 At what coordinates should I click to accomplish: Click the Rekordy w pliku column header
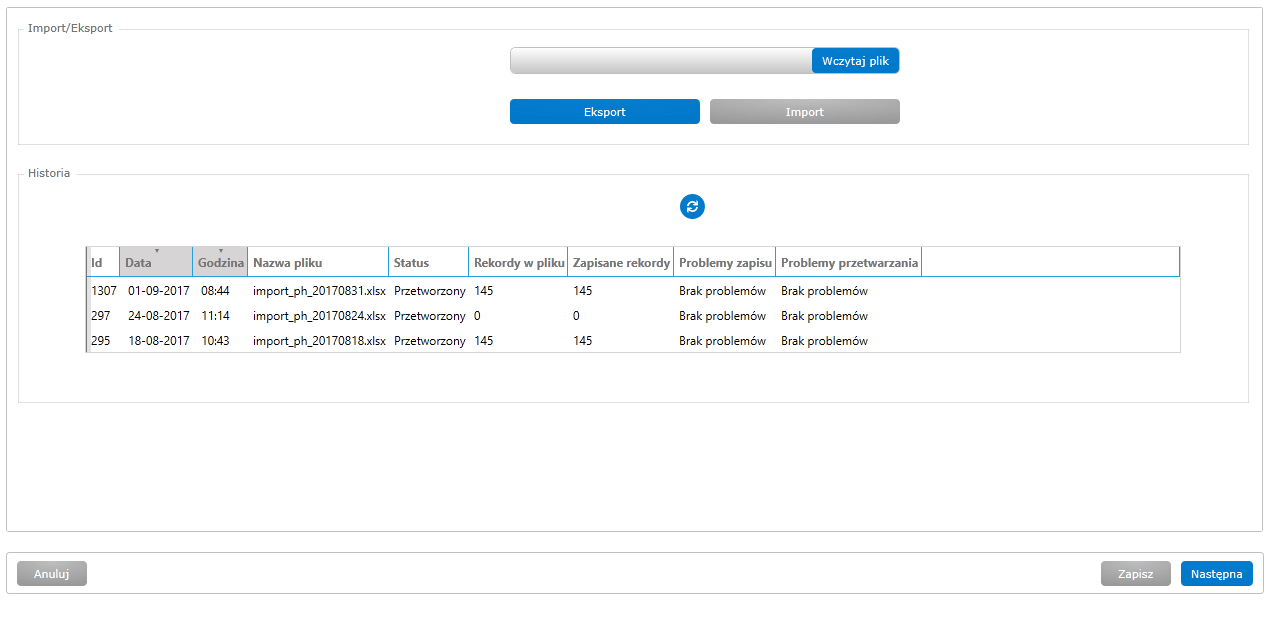[x=518, y=262]
